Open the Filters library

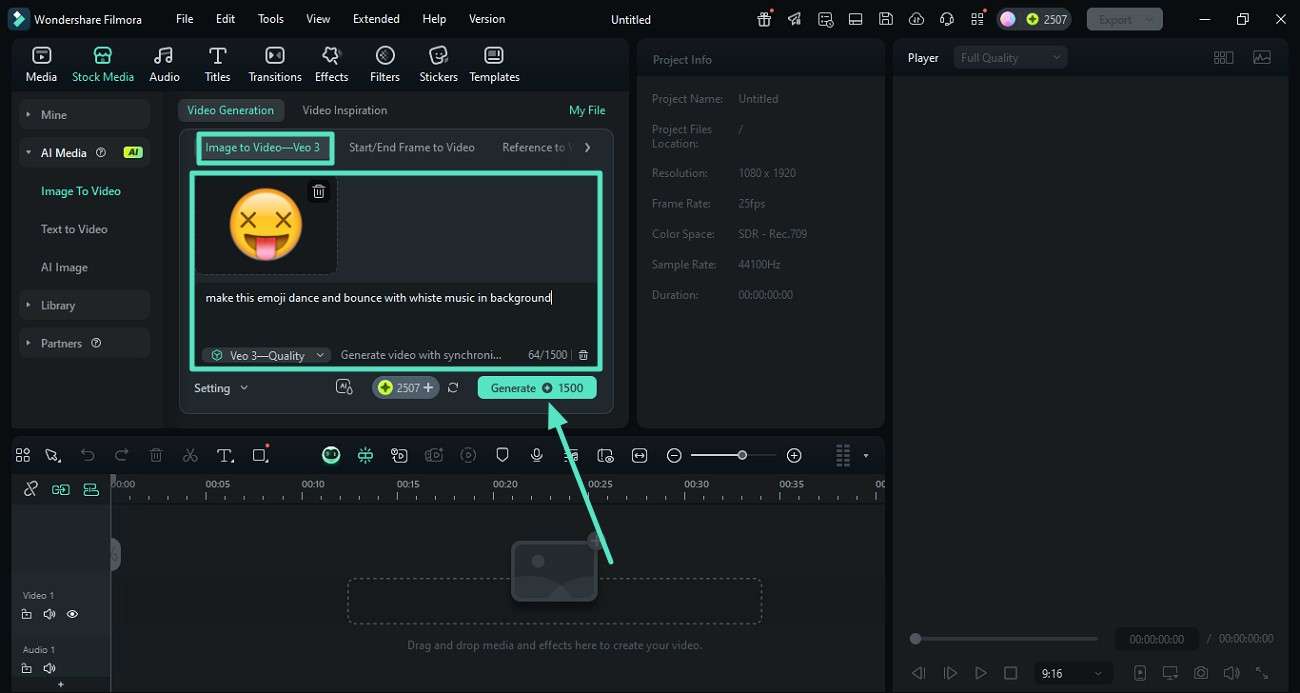385,64
